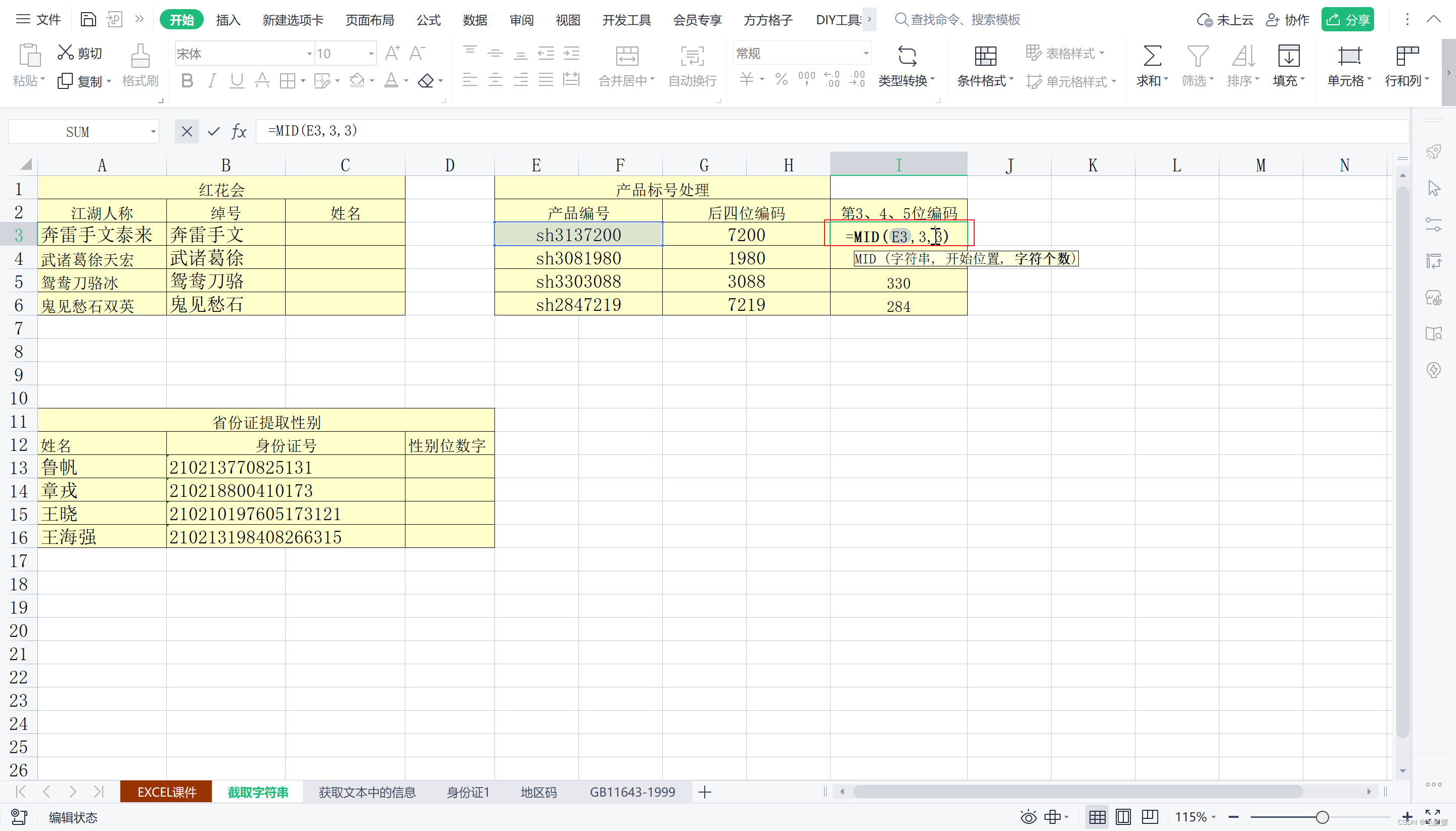Toggle bold formatting
Viewport: 1456px width, 831px height.
click(187, 80)
